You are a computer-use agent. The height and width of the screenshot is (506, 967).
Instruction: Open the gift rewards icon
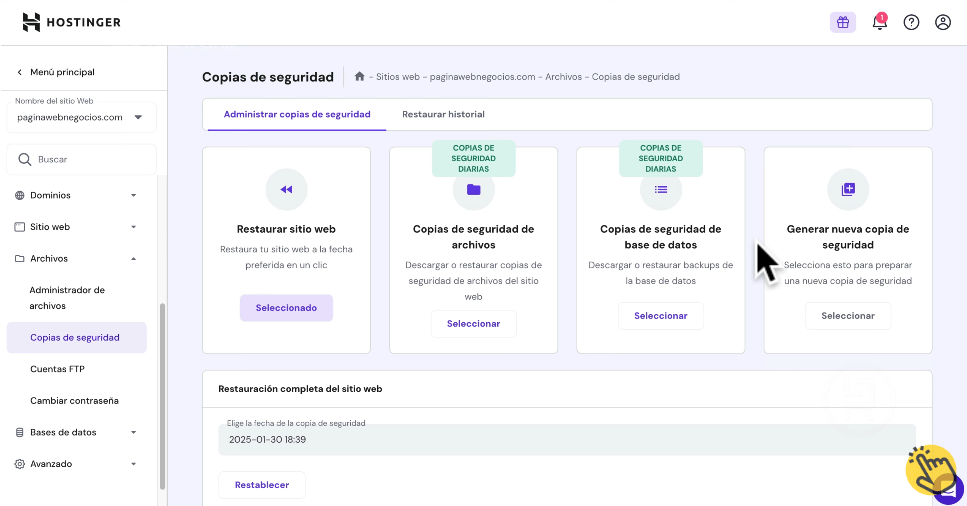tap(842, 23)
